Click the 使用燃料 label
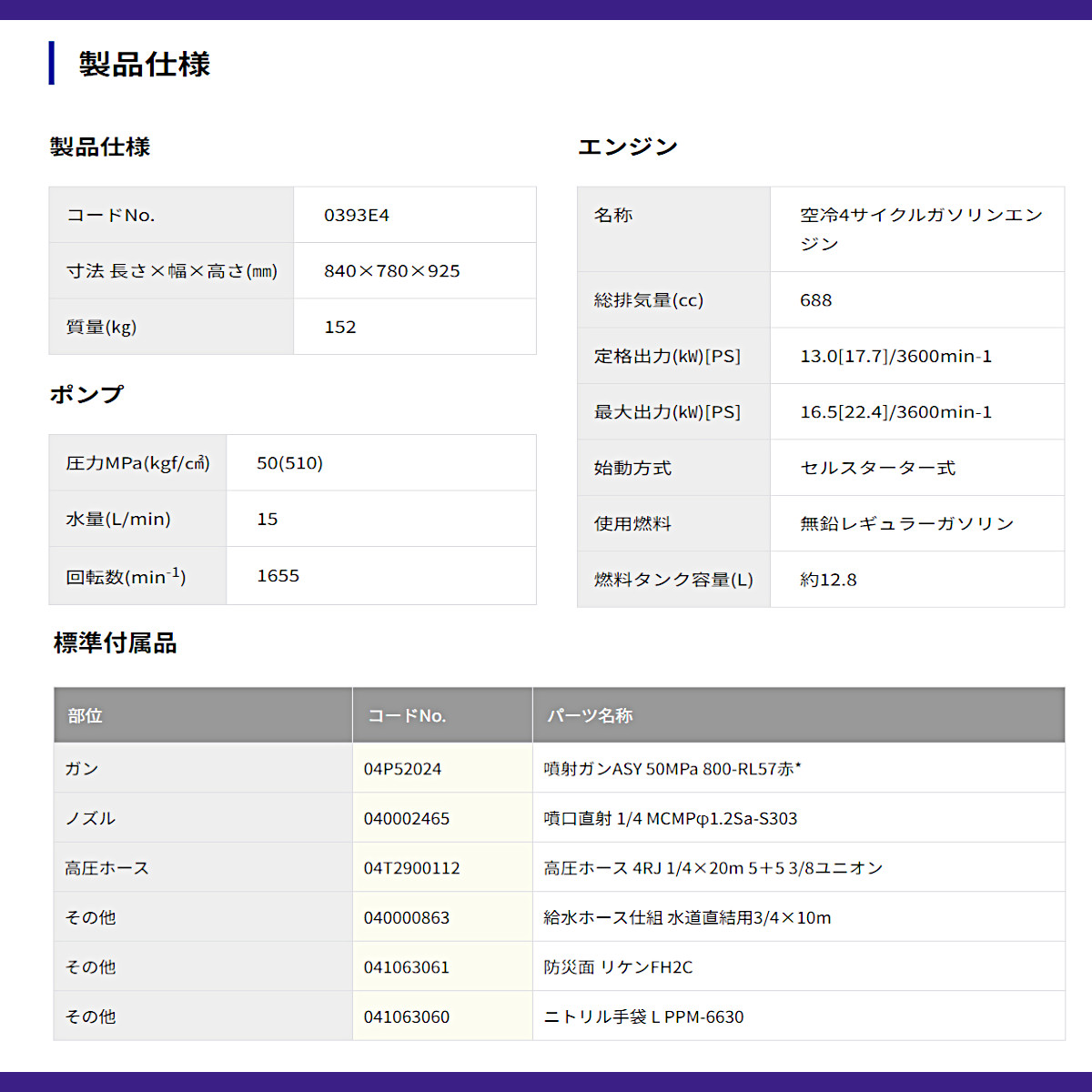The image size is (1092, 1092). [632, 524]
